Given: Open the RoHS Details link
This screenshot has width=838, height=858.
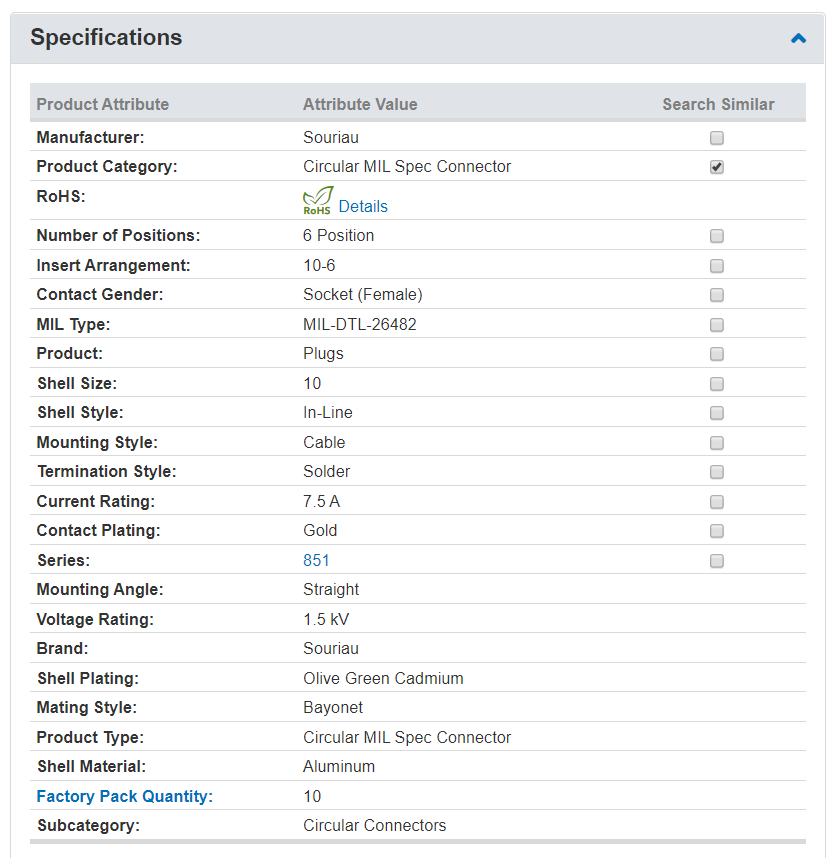Looking at the screenshot, I should 363,206.
